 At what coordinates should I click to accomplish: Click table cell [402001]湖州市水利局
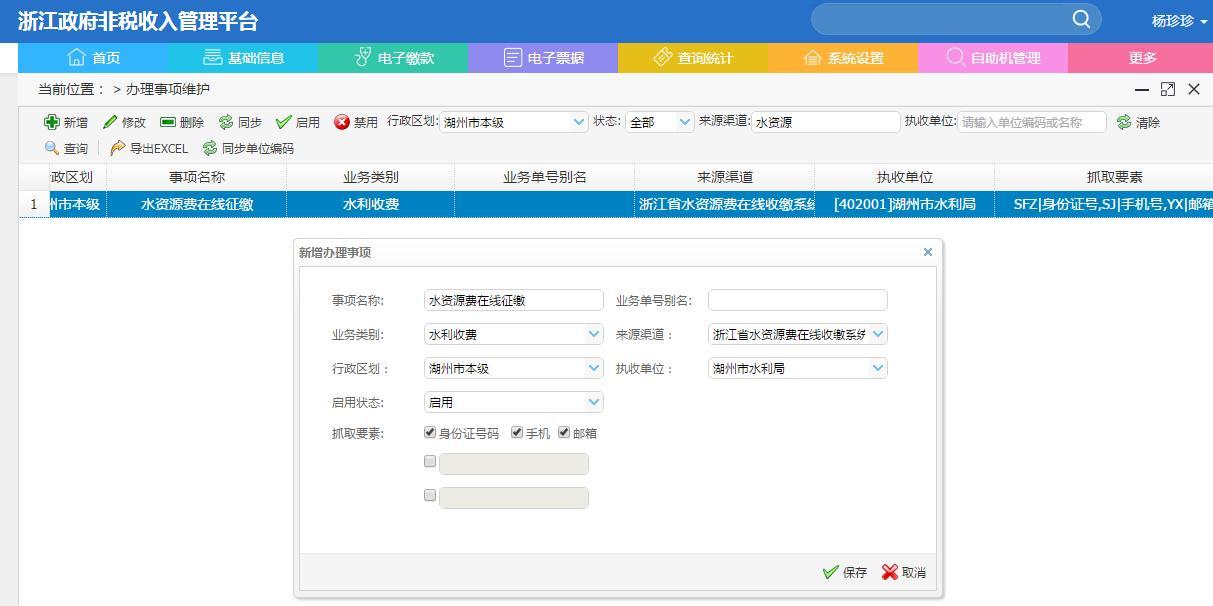tap(904, 204)
